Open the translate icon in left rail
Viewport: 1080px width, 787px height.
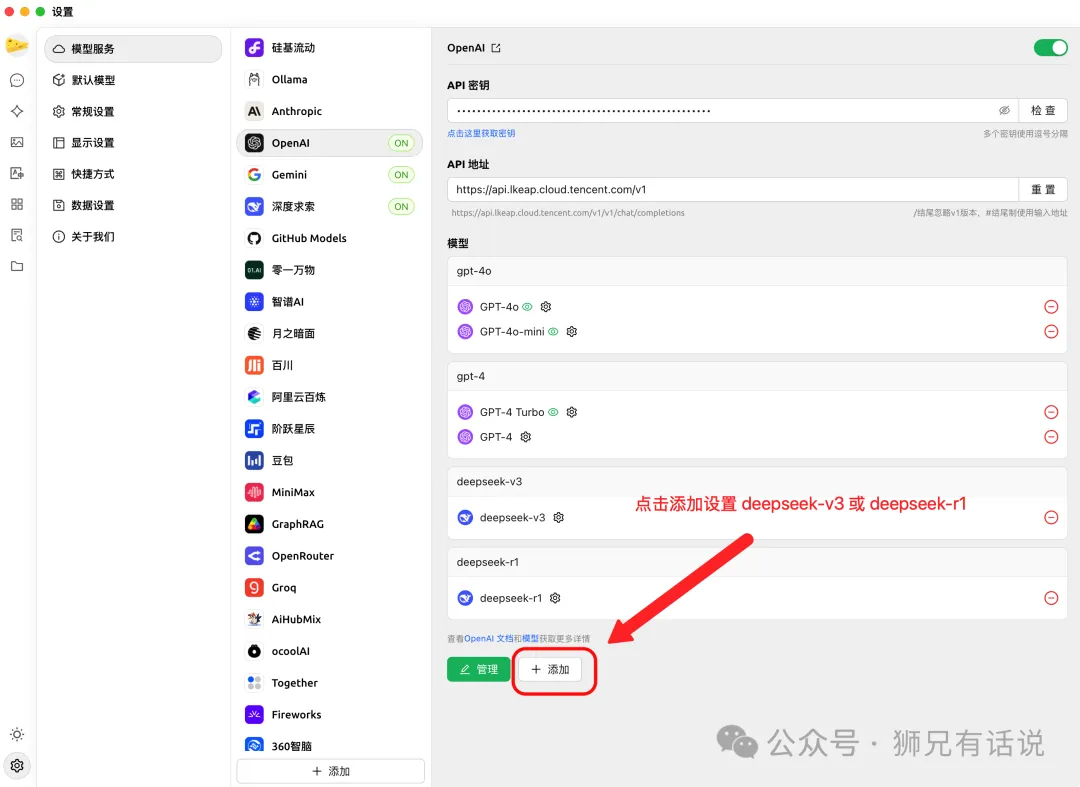[x=17, y=174]
